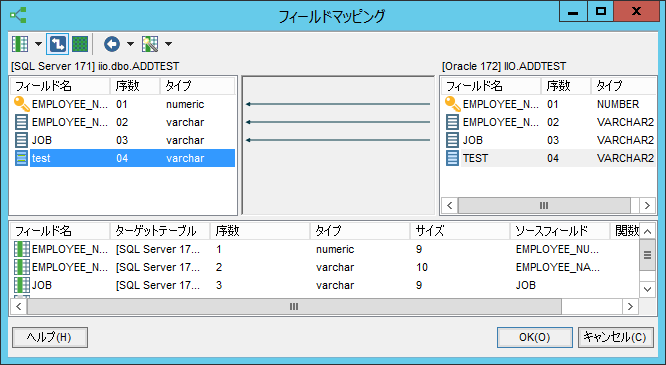Click サイズ column header in bottom list
Image resolution: width=666 pixels, height=365 pixels.
pos(460,231)
